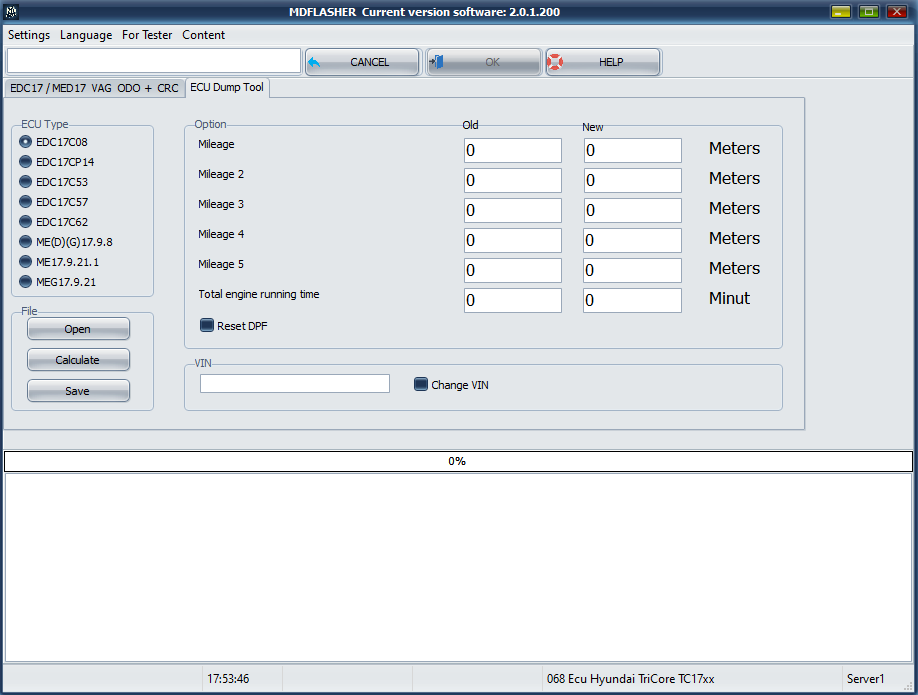Enable the Reset DPF checkbox

point(208,325)
